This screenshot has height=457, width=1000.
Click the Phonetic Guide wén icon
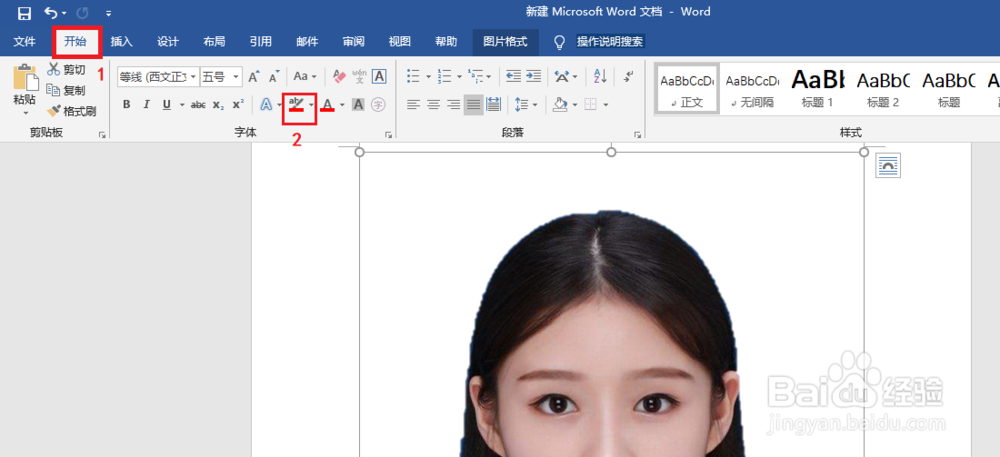pyautogui.click(x=359, y=76)
